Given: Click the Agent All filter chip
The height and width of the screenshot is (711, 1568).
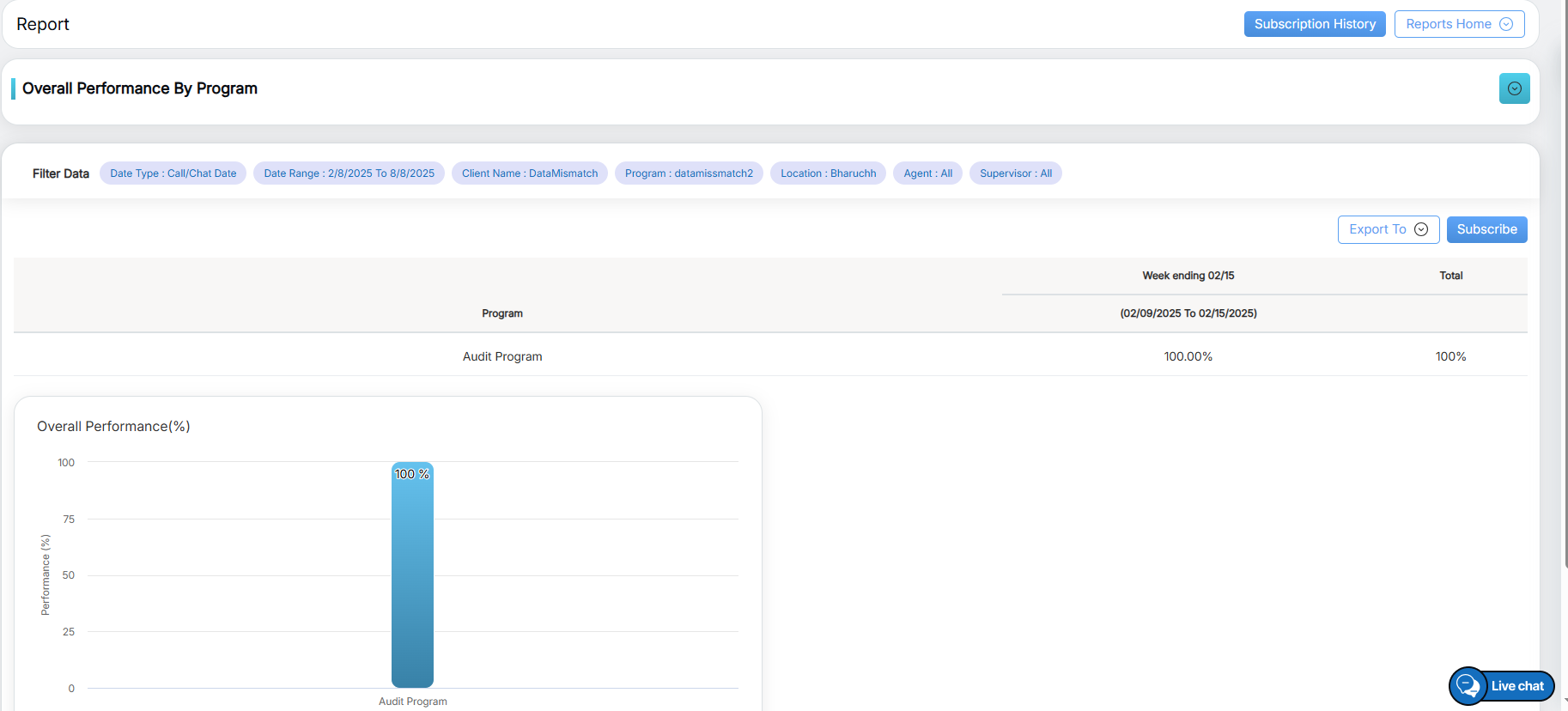Looking at the screenshot, I should click(927, 173).
